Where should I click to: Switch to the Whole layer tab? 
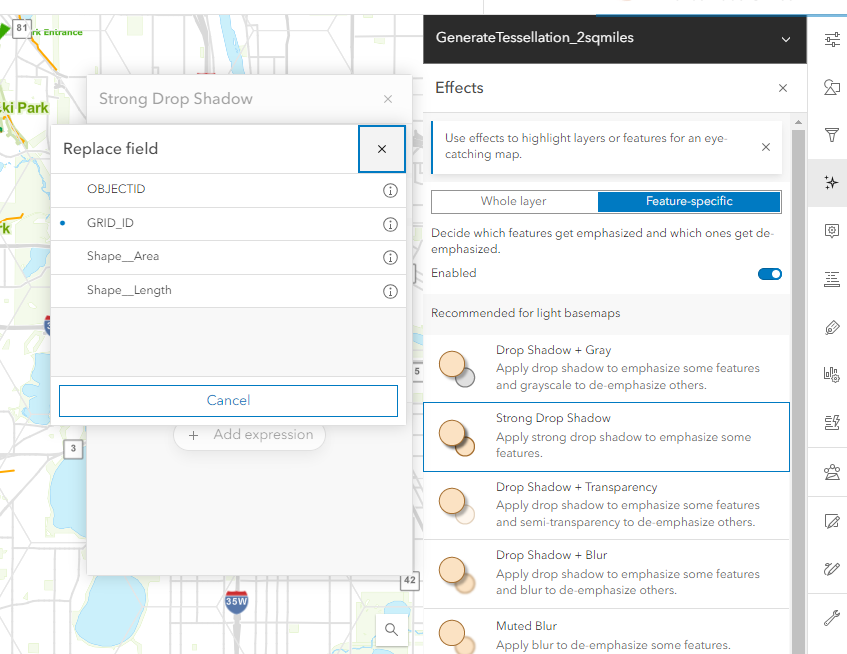click(x=513, y=201)
